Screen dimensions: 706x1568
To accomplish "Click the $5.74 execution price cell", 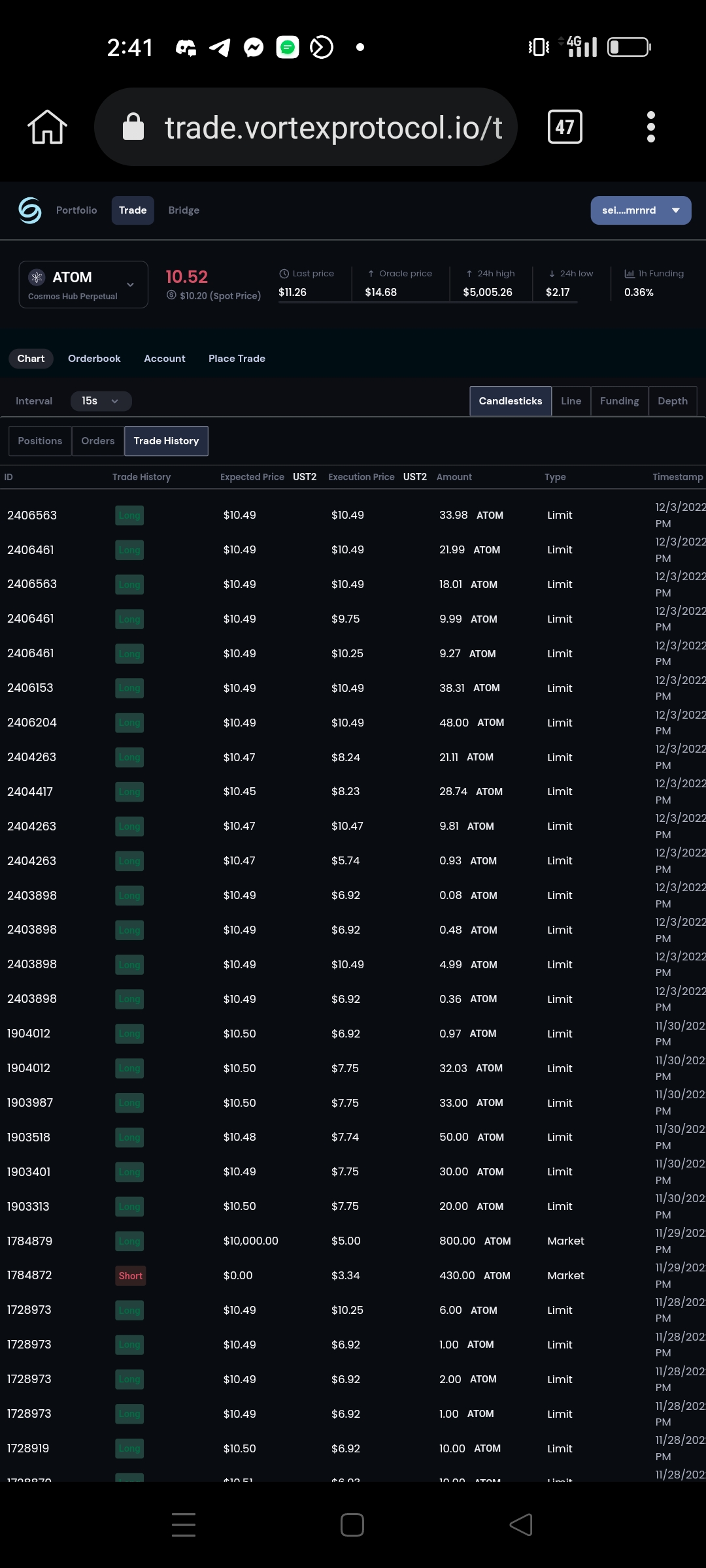I will (x=346, y=860).
